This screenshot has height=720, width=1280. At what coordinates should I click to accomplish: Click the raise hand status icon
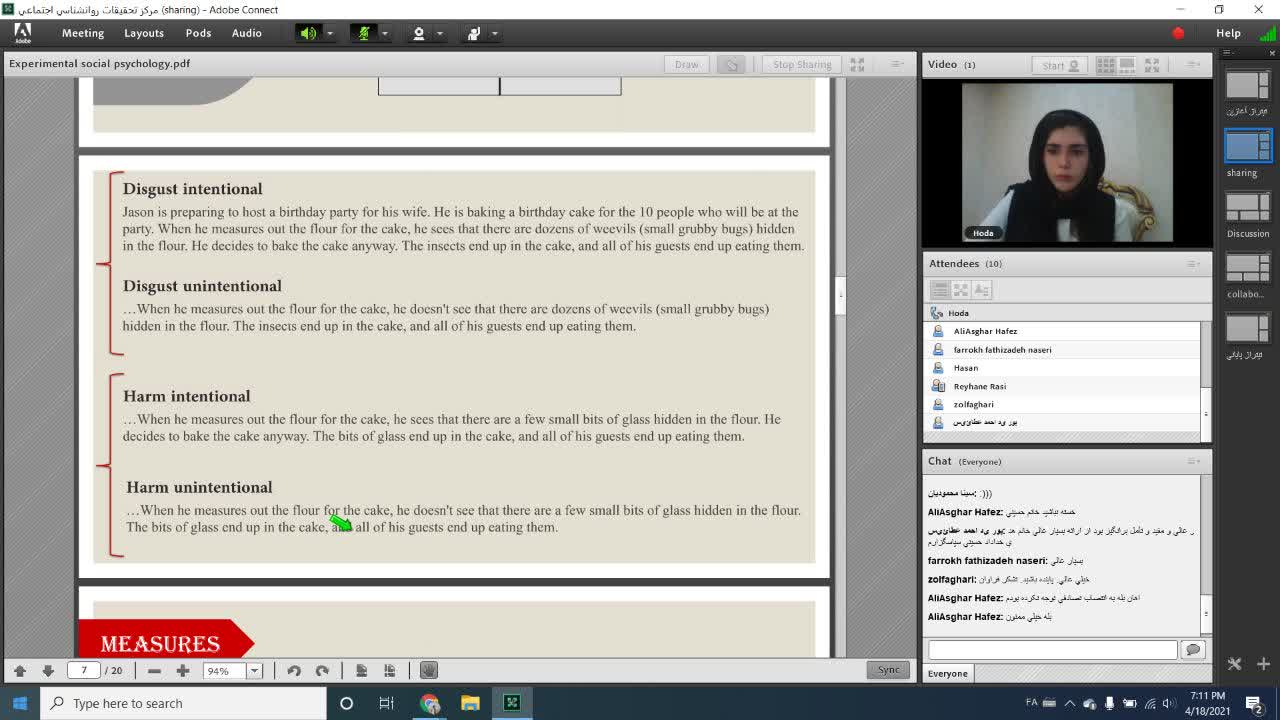pyautogui.click(x=474, y=33)
